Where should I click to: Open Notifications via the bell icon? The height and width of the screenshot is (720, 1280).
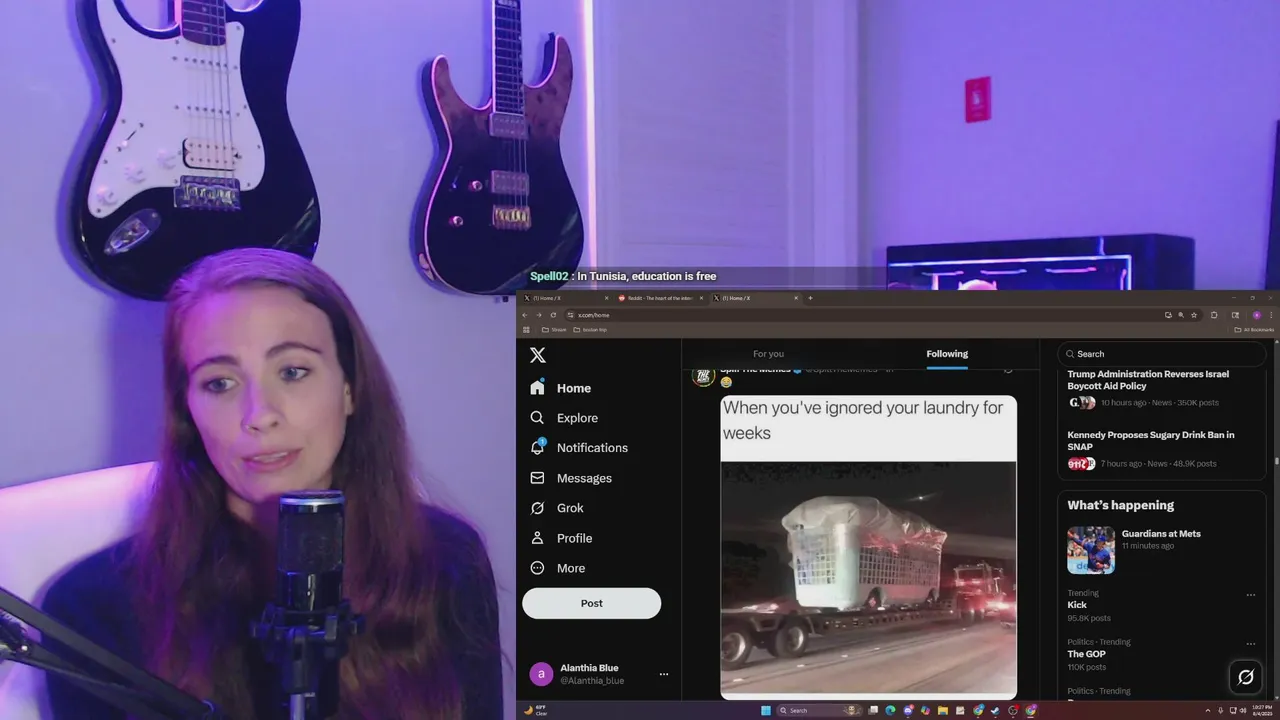pos(537,448)
